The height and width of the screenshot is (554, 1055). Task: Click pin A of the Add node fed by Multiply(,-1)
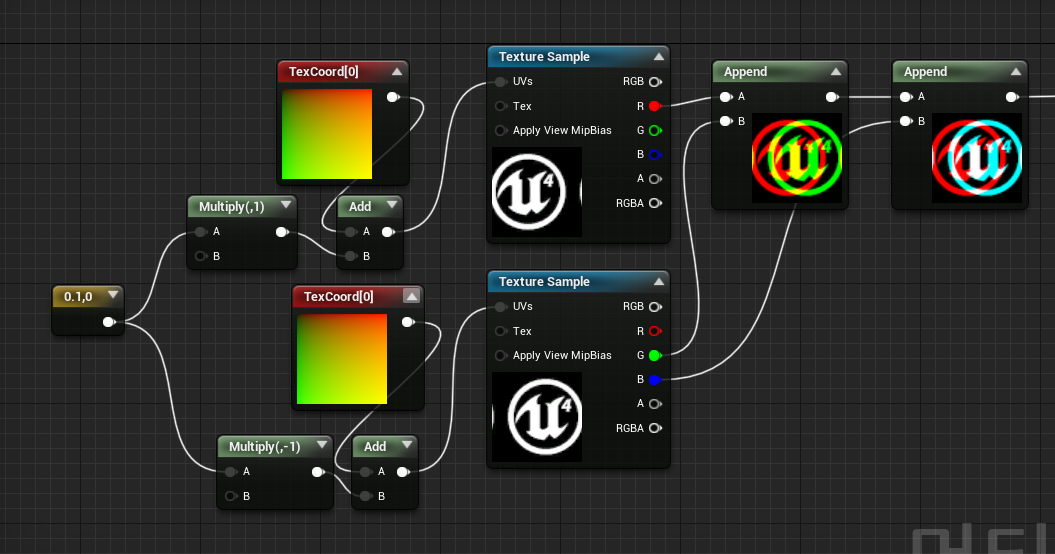[x=366, y=472]
